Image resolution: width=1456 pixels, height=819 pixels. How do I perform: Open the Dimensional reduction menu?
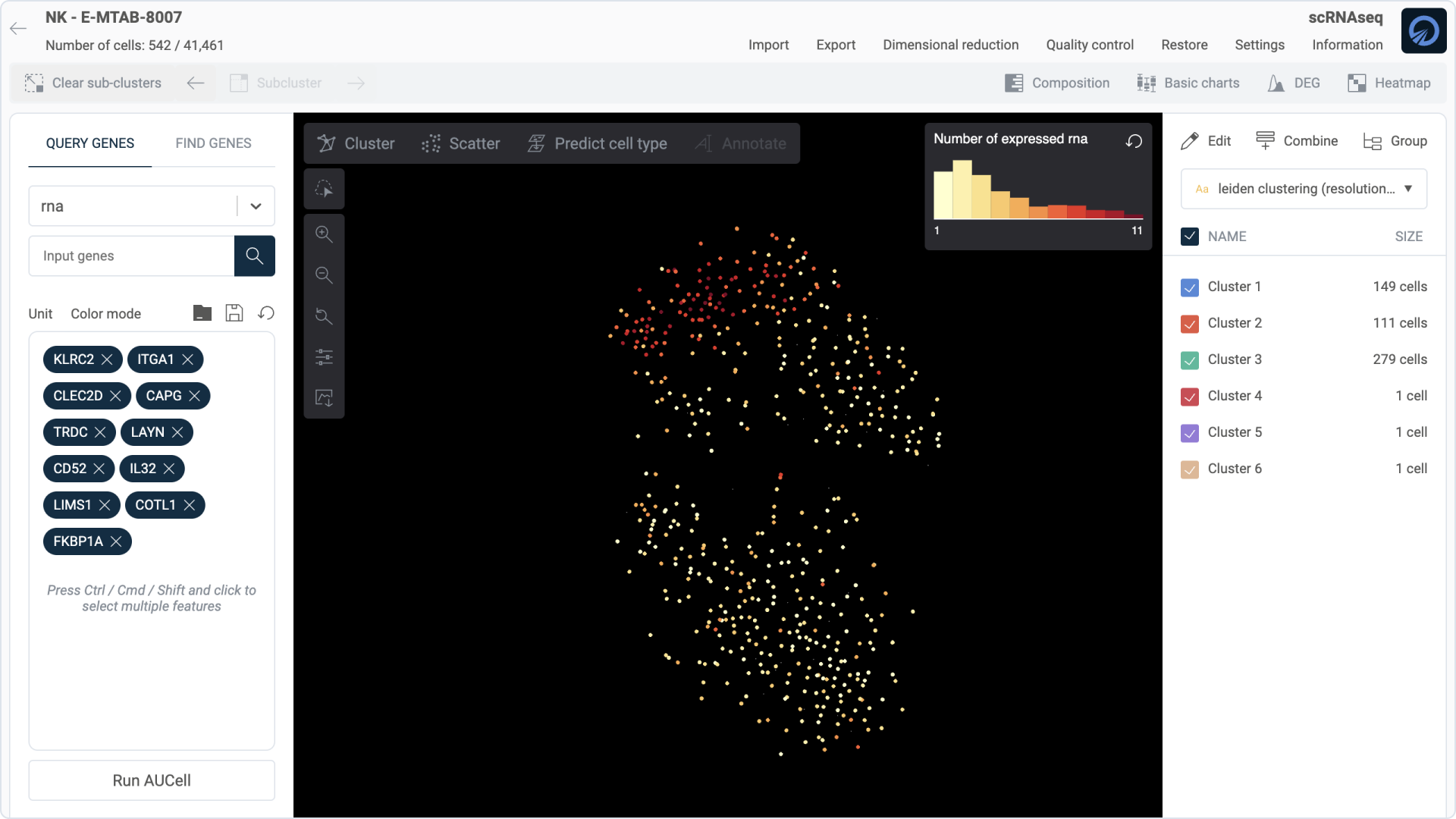tap(950, 45)
